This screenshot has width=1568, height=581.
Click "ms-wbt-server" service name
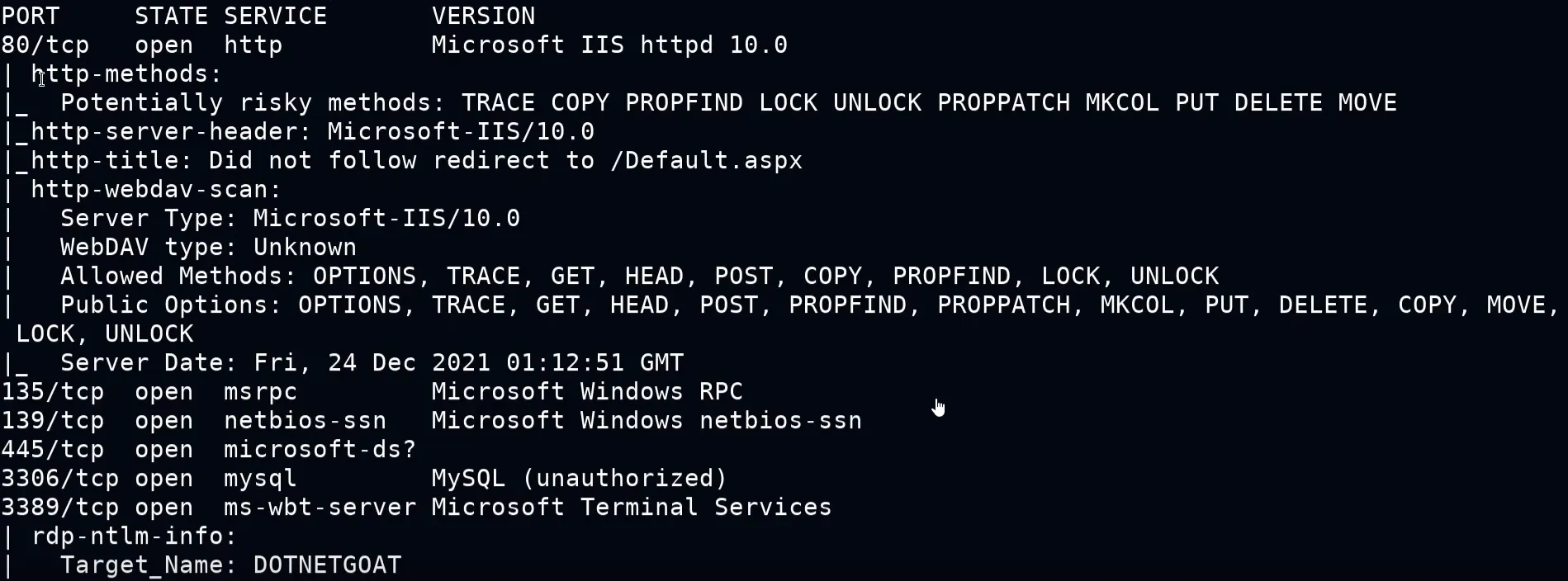click(x=320, y=508)
